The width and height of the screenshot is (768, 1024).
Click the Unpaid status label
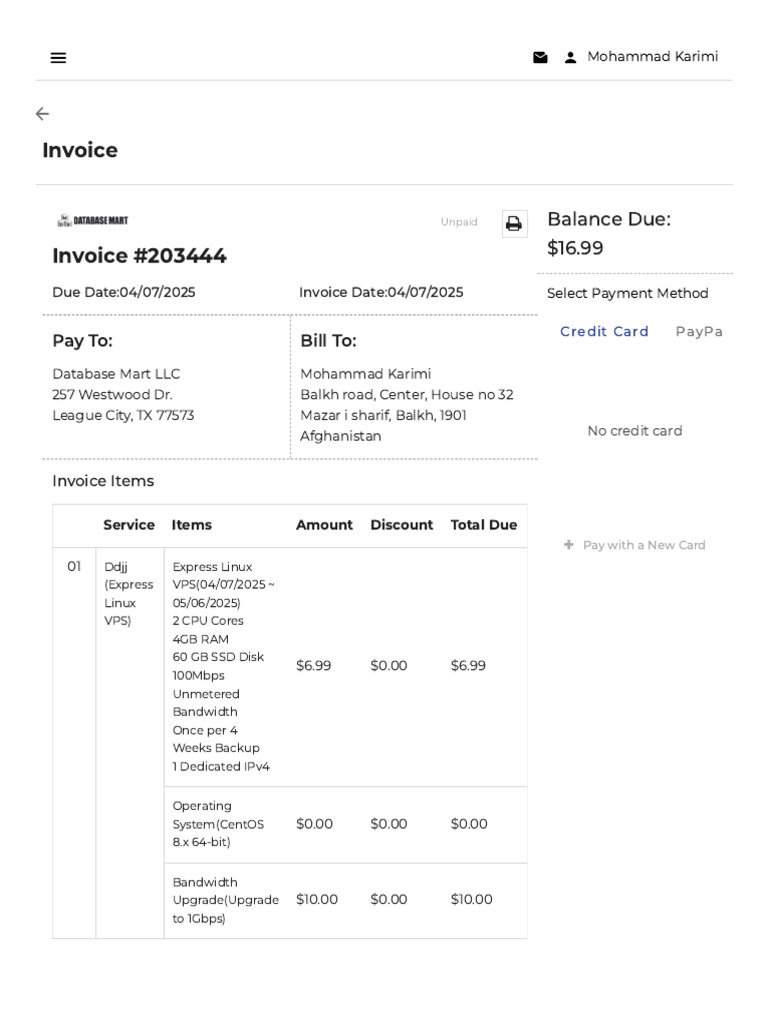[x=459, y=222]
